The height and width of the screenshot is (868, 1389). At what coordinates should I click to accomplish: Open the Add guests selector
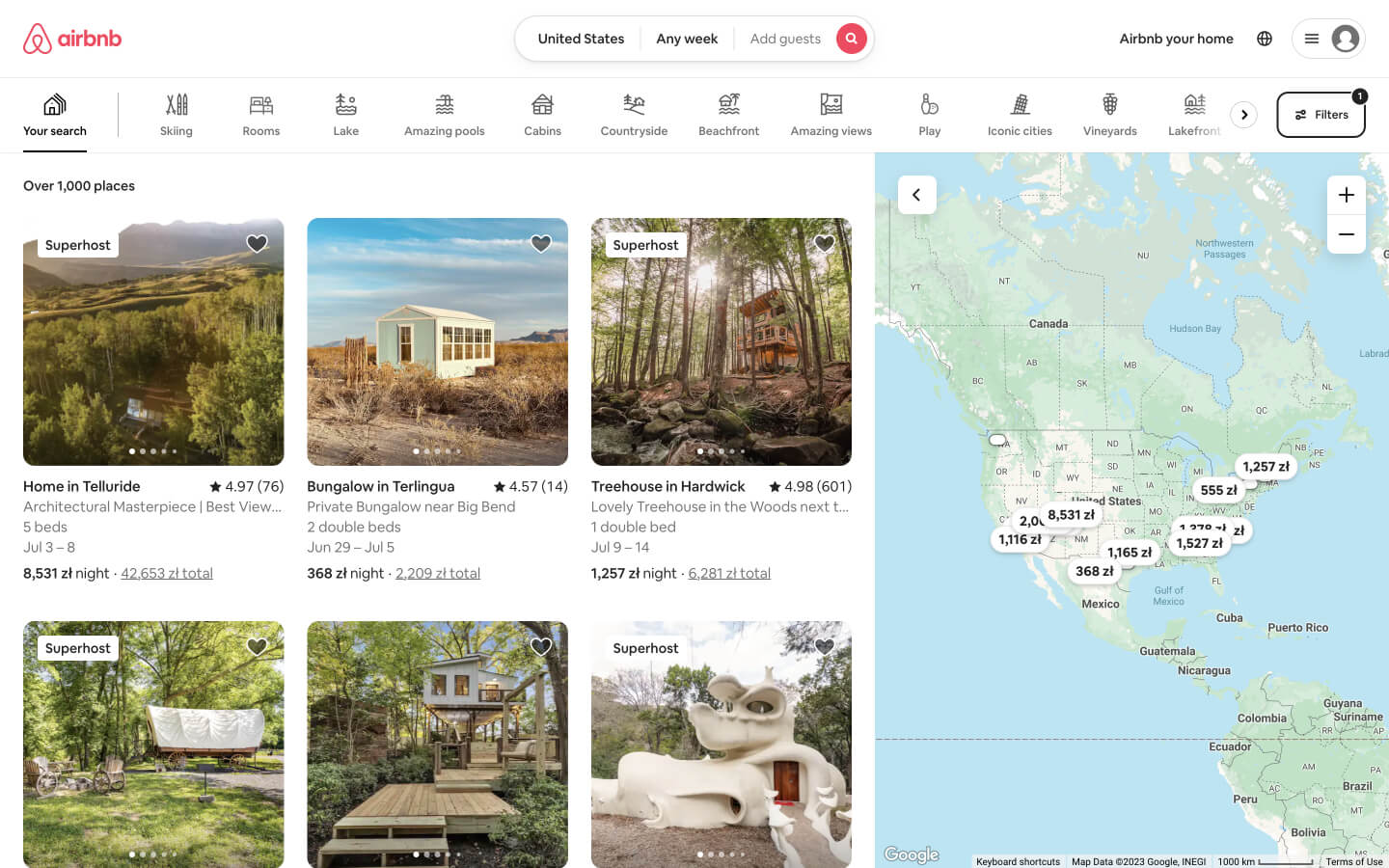pyautogui.click(x=785, y=39)
